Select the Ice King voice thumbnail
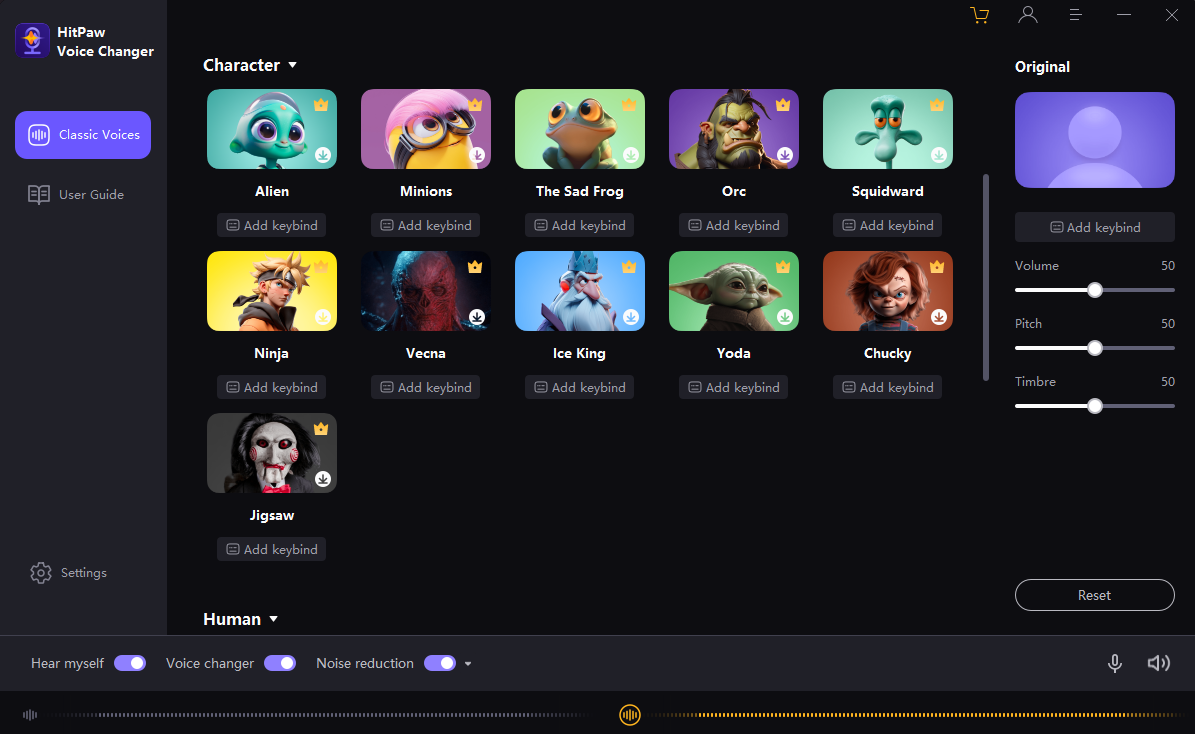The height and width of the screenshot is (734, 1195). 580,291
